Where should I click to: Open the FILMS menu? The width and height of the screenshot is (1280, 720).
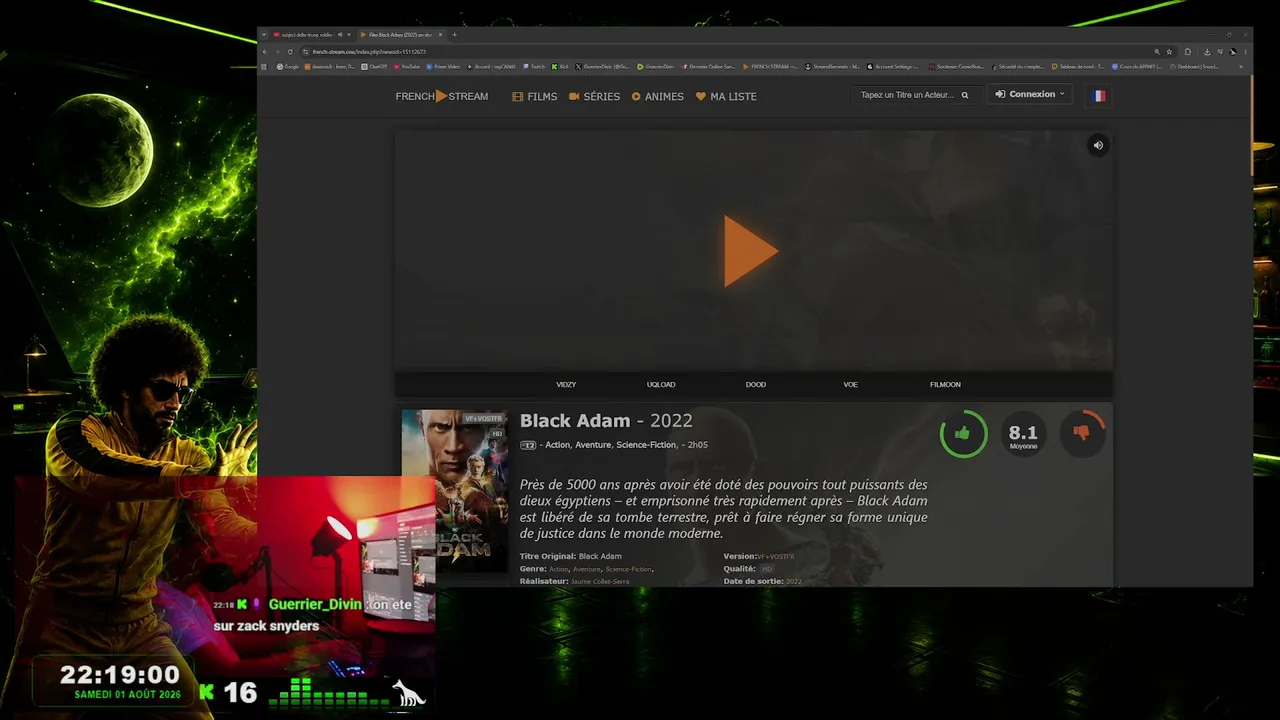coord(535,96)
